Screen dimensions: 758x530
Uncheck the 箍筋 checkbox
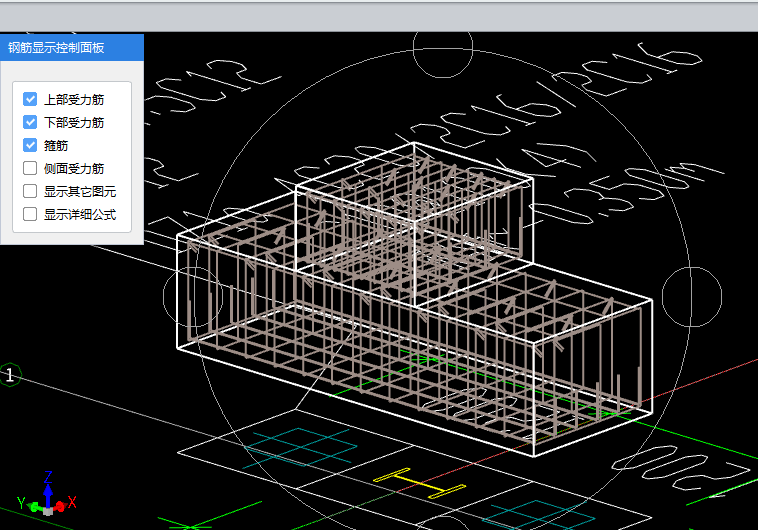tap(30, 145)
